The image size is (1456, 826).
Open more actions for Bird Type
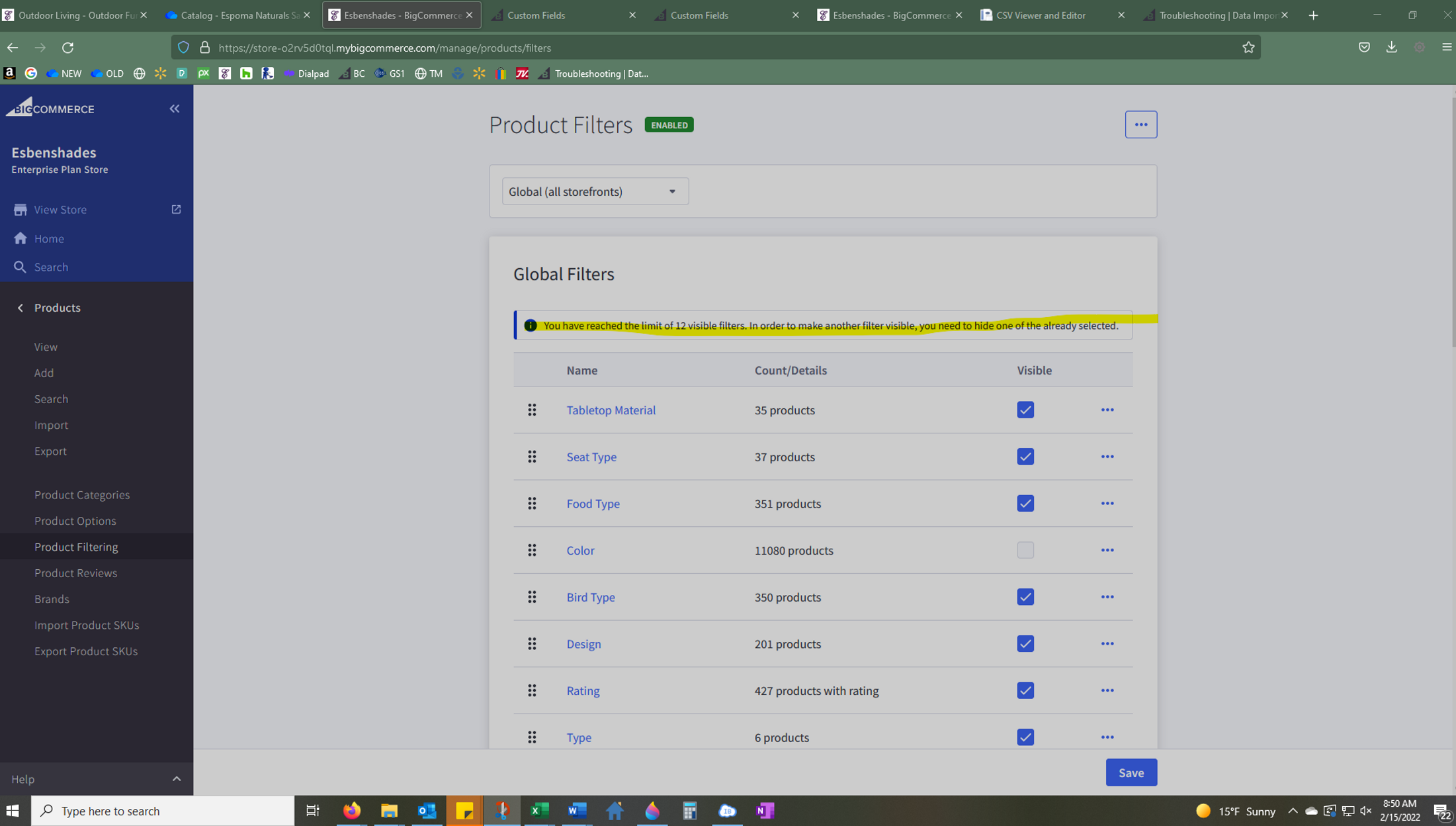(1107, 597)
